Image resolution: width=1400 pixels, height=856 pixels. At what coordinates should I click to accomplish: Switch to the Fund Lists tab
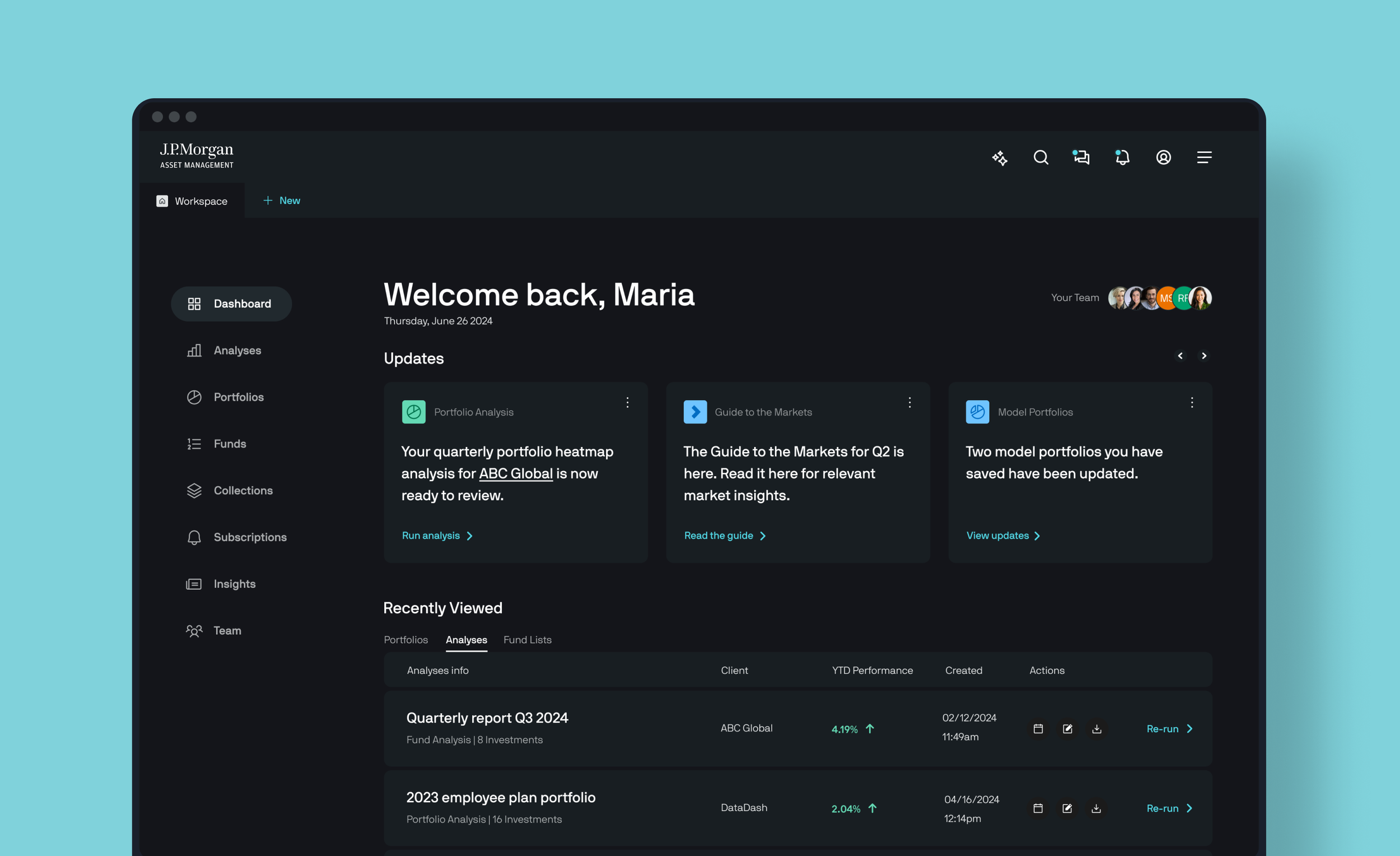[528, 640]
